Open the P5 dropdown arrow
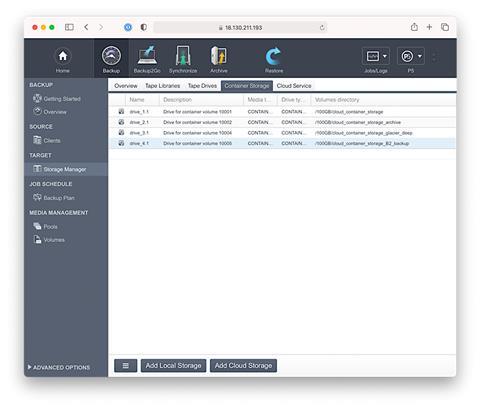 click(x=420, y=56)
